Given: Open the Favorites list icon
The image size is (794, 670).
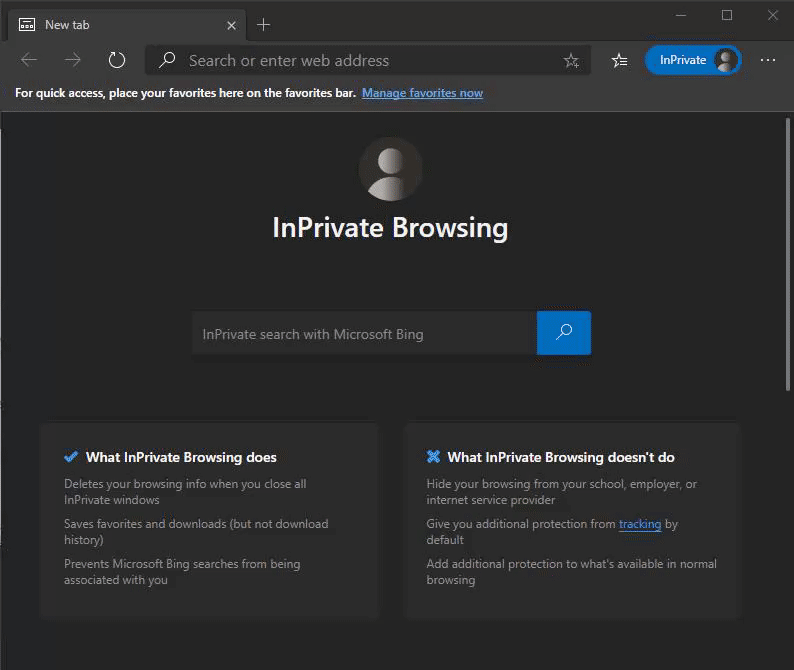Looking at the screenshot, I should (619, 61).
